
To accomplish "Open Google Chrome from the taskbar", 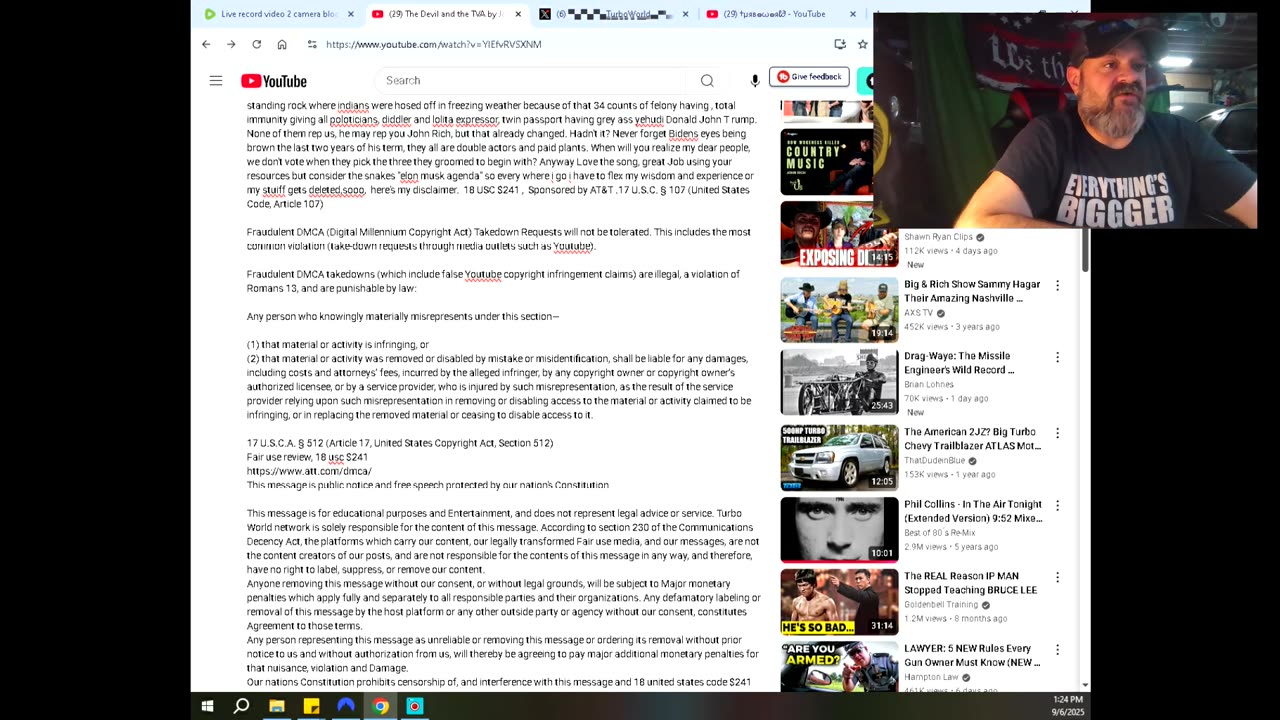I will tap(380, 706).
